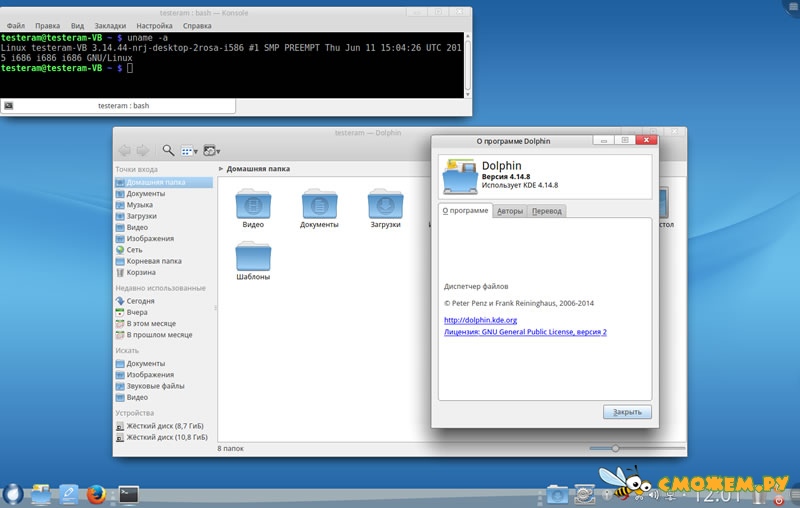Switch to Авторы tab in About dialog
The width and height of the screenshot is (800, 508).
click(x=510, y=211)
